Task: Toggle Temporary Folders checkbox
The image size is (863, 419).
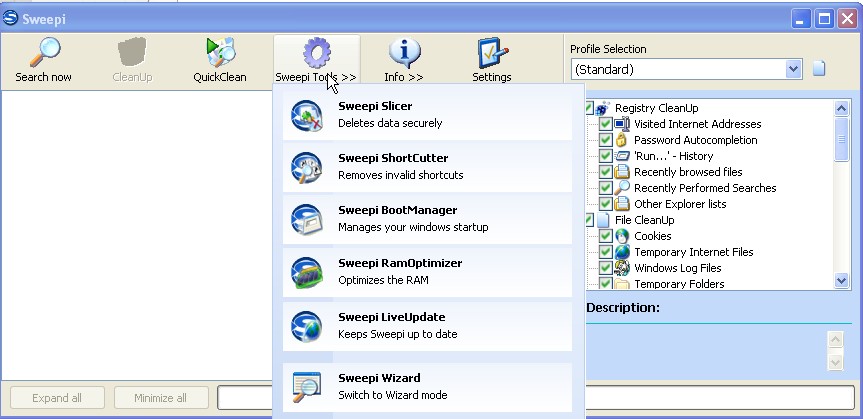Action: point(605,284)
